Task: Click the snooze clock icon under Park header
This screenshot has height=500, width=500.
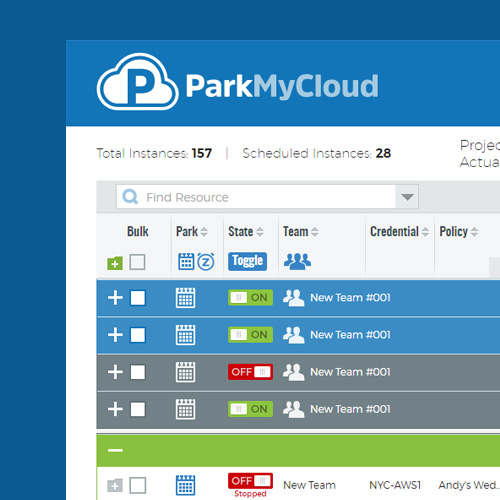Action: pos(206,262)
